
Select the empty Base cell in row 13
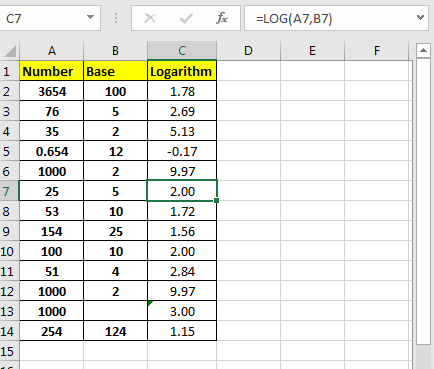click(x=115, y=311)
